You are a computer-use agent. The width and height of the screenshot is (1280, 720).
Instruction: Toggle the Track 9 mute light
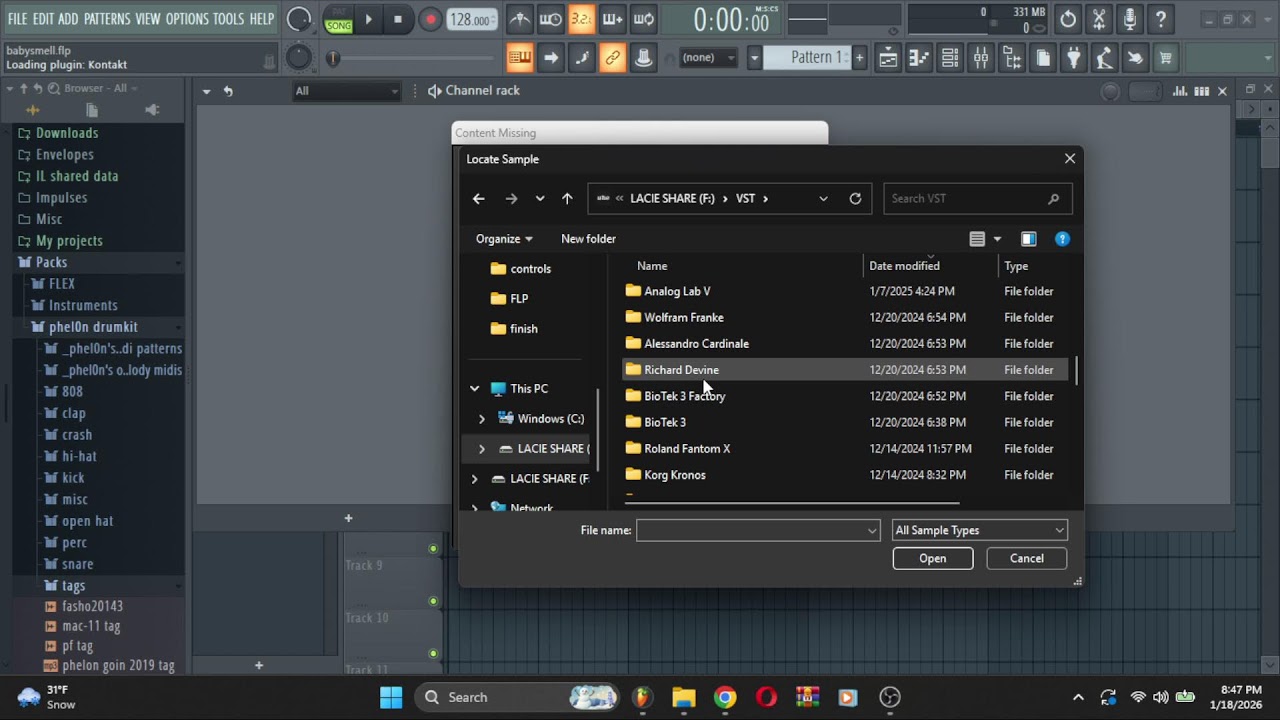(x=433, y=549)
